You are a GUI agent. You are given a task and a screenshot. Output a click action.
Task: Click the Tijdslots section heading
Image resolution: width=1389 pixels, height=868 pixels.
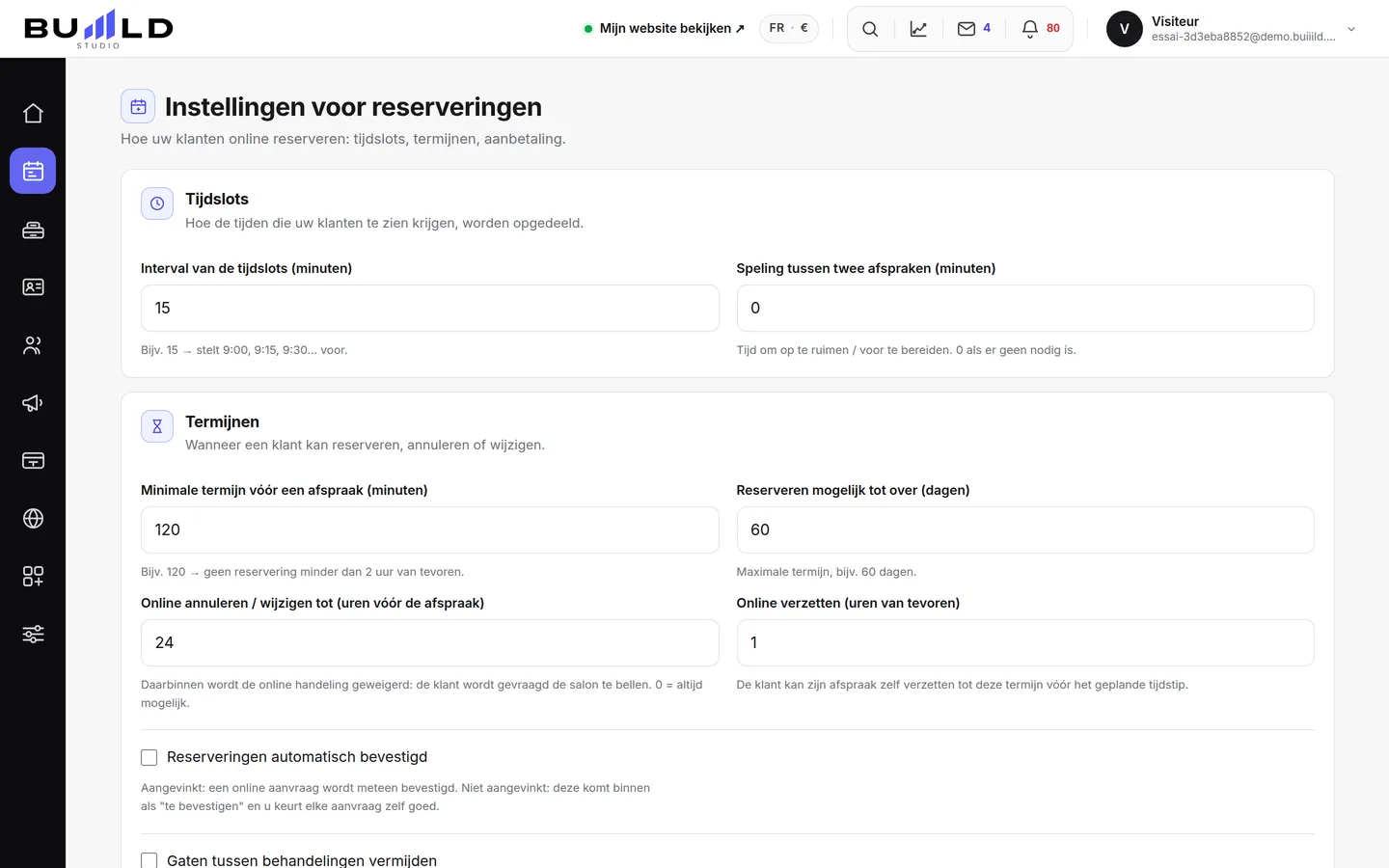(x=217, y=199)
